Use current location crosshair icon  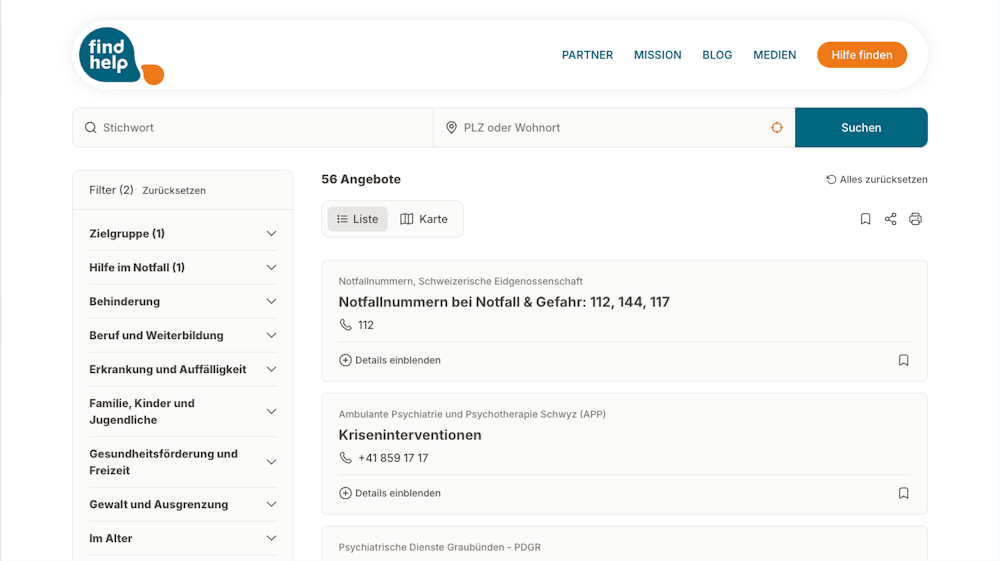pos(776,128)
